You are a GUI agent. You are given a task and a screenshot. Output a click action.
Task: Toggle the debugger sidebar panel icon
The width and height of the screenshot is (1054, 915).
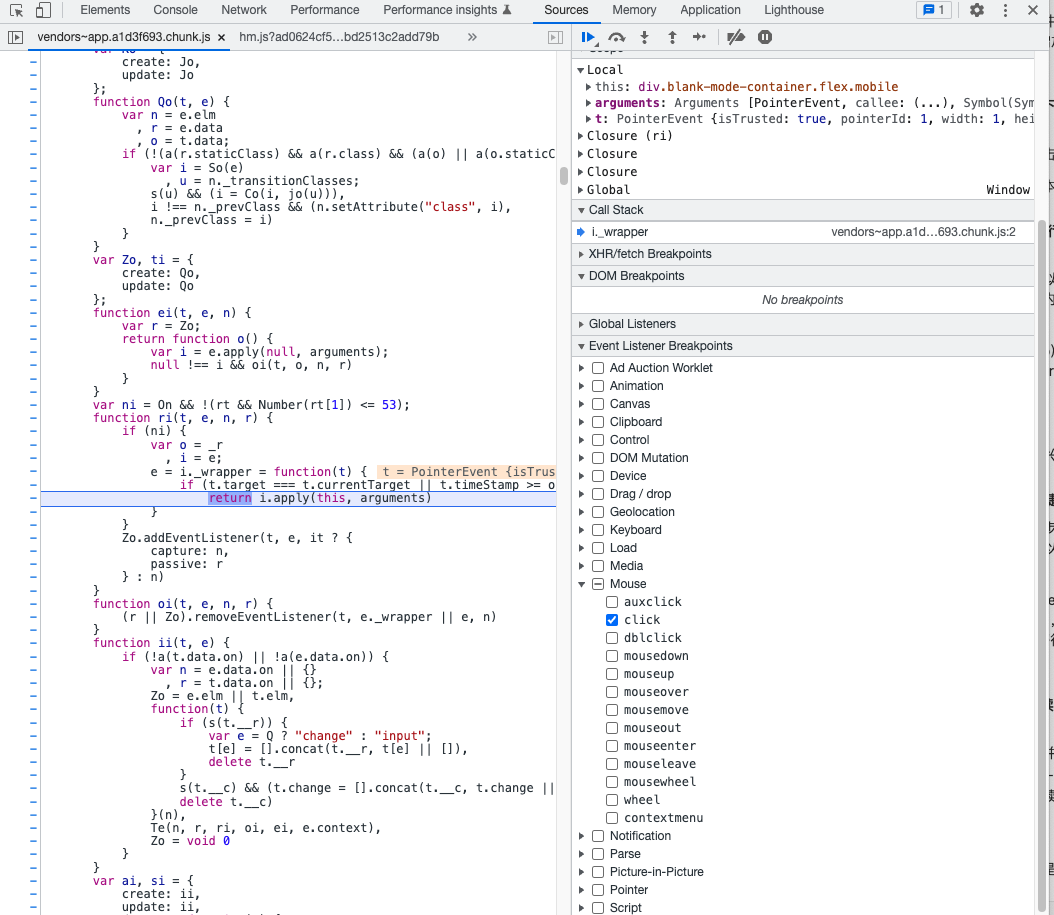tap(555, 38)
